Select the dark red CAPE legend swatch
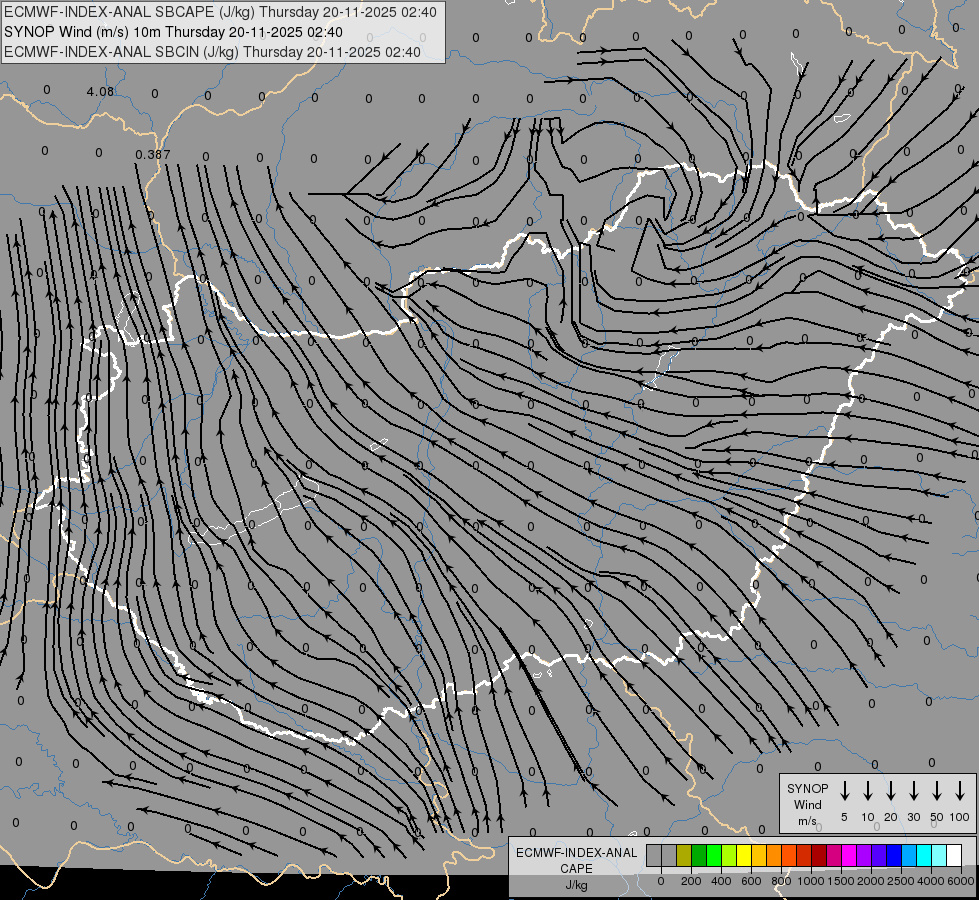 coord(819,855)
